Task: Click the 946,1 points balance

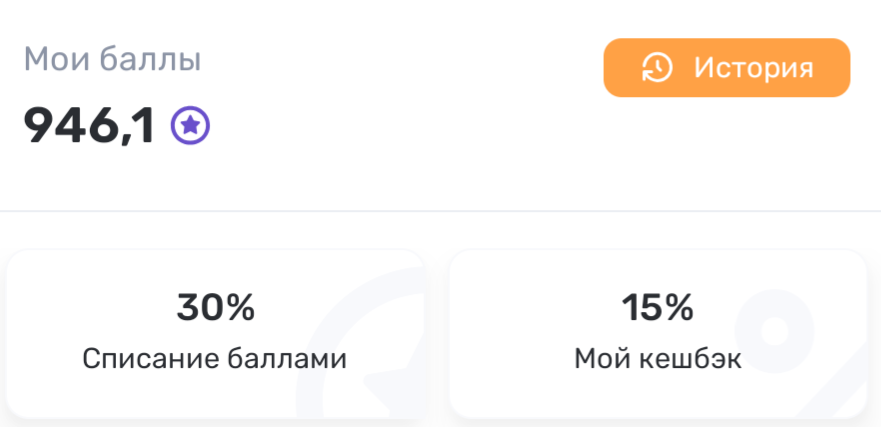Action: coord(89,126)
